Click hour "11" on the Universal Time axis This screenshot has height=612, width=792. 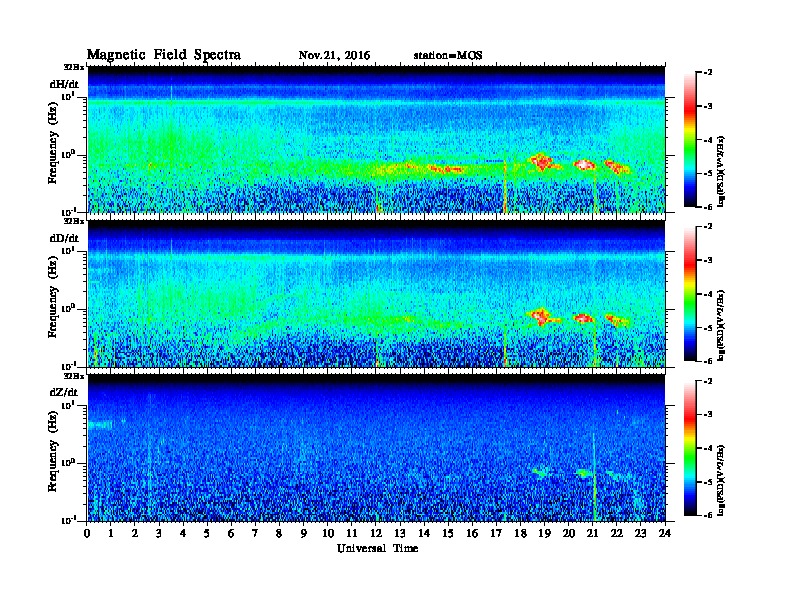352,533
